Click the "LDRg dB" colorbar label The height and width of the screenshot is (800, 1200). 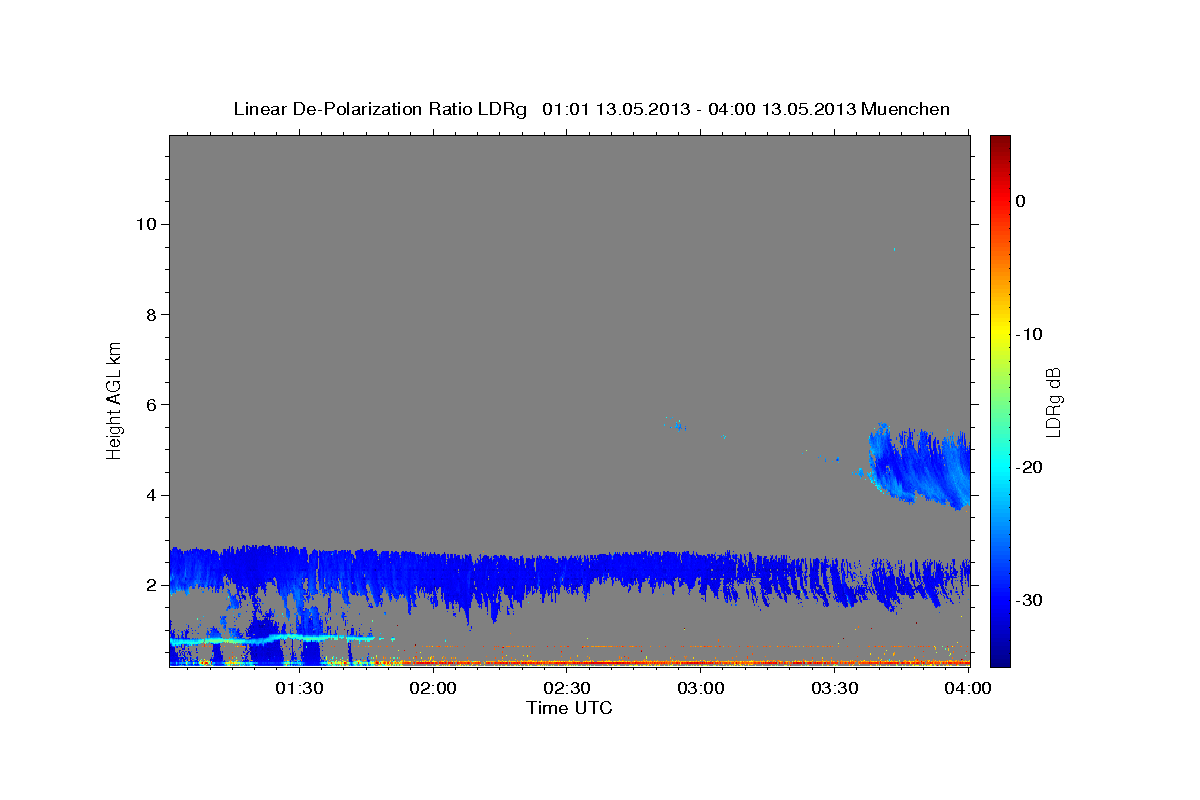point(1053,402)
